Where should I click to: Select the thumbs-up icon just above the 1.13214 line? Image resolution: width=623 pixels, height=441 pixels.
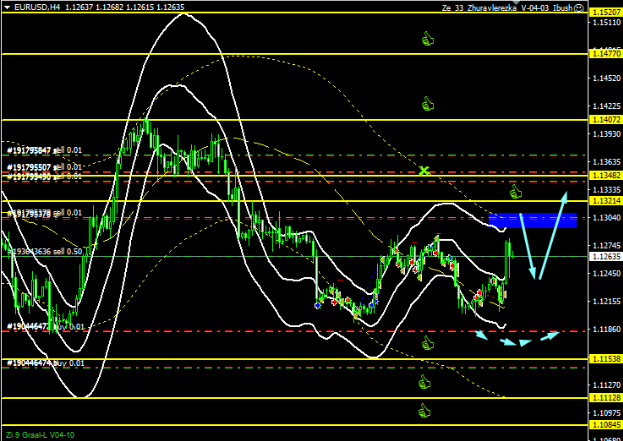[x=516, y=190]
